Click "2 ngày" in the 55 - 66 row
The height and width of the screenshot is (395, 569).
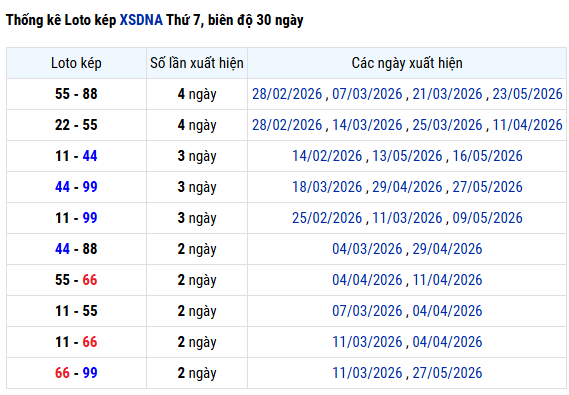(x=197, y=280)
